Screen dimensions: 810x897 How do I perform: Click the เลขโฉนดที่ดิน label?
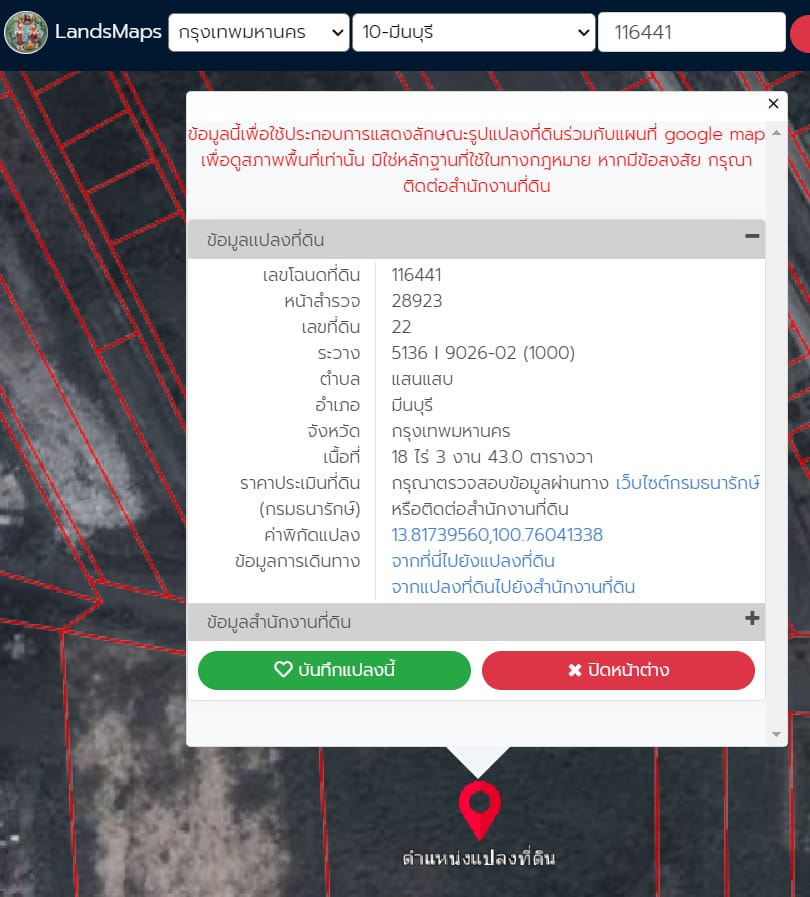pos(312,275)
